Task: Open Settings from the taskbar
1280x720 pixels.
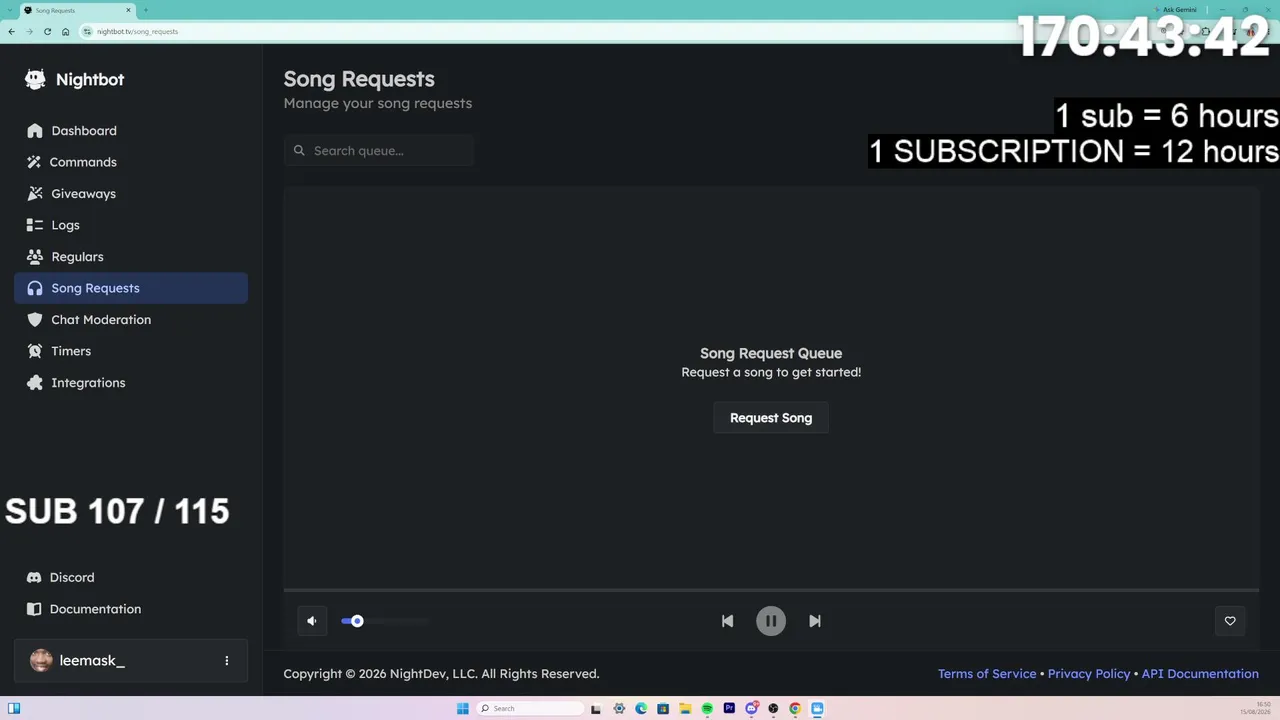Action: click(619, 709)
